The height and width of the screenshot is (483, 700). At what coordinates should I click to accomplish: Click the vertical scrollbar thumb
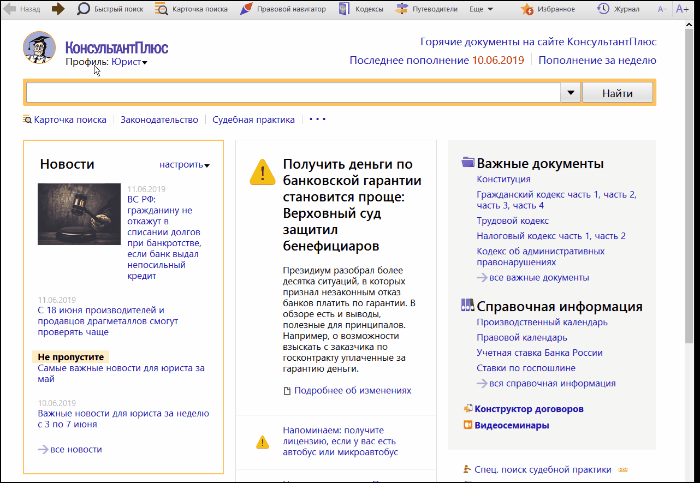coord(689,186)
